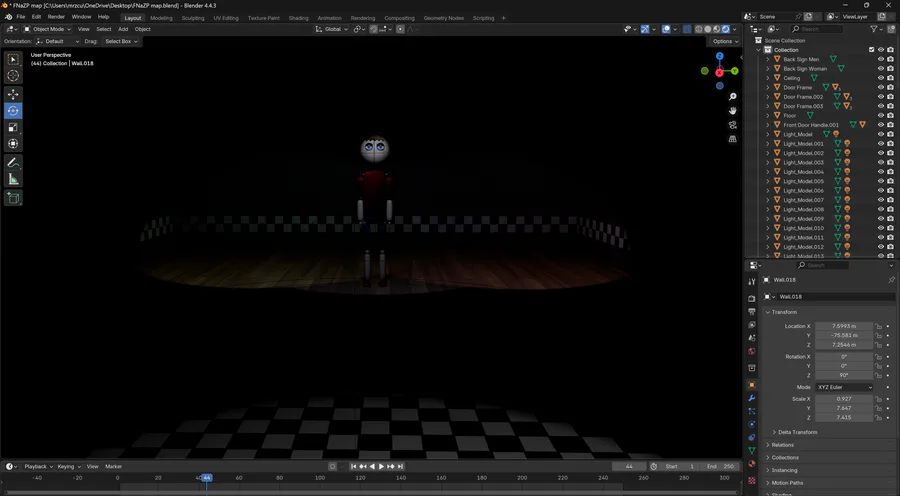The width and height of the screenshot is (900, 496).
Task: Open the Texture properties tab
Action: click(752, 480)
